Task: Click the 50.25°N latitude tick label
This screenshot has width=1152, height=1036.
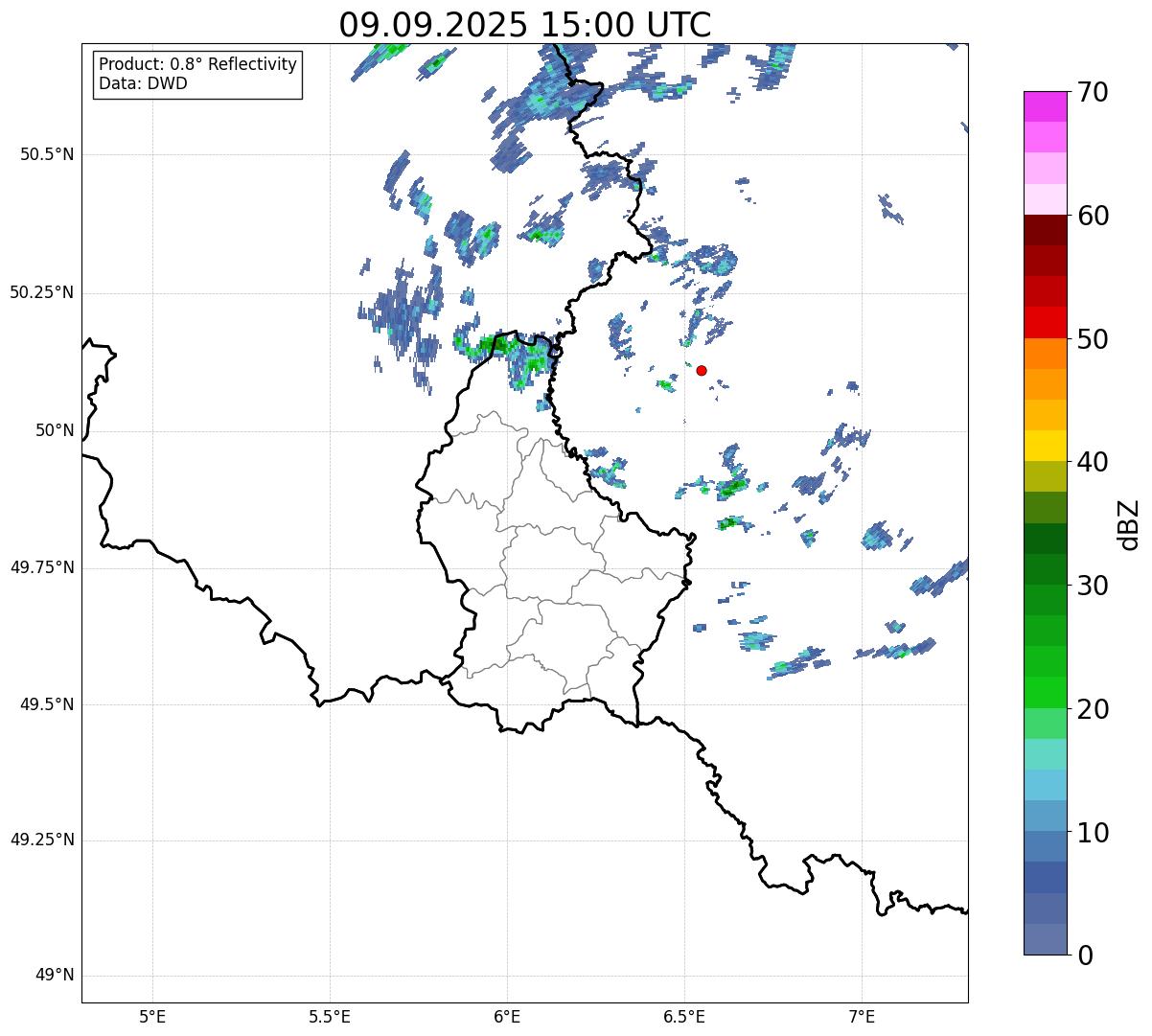Action: 41,292
